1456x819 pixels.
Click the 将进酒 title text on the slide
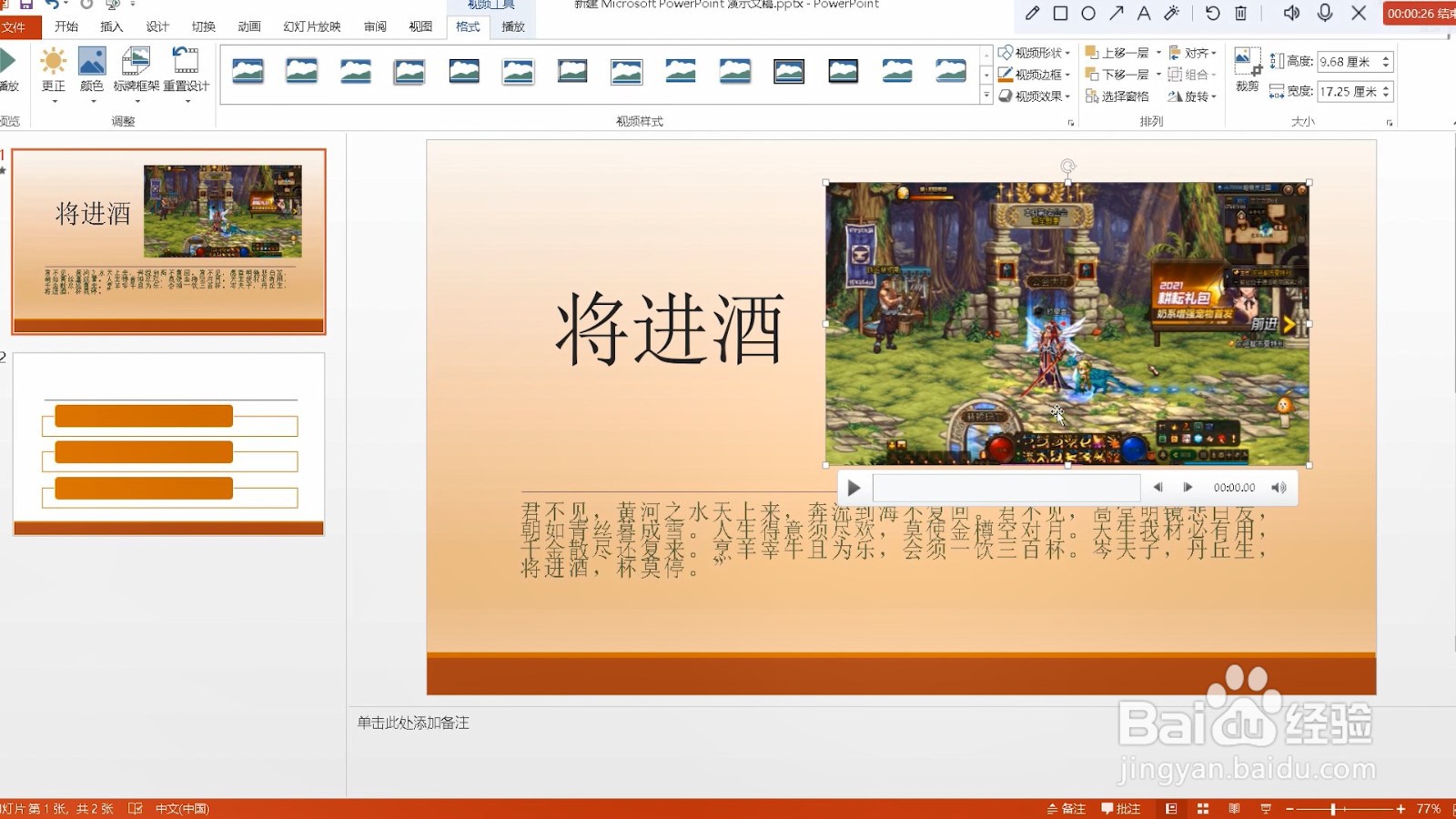tap(670, 329)
